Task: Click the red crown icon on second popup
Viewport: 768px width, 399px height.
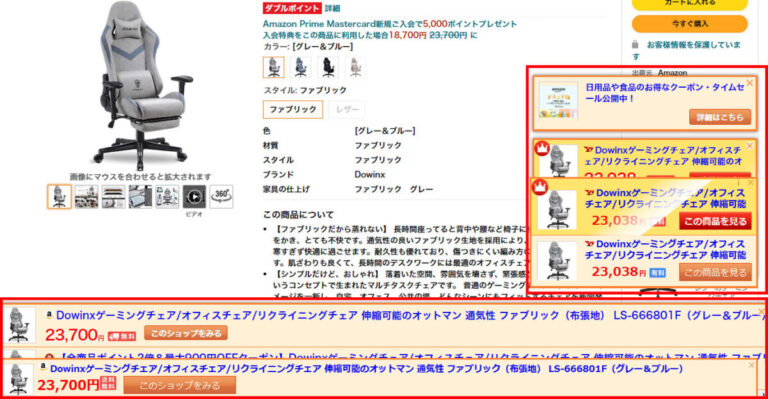Action: (542, 148)
